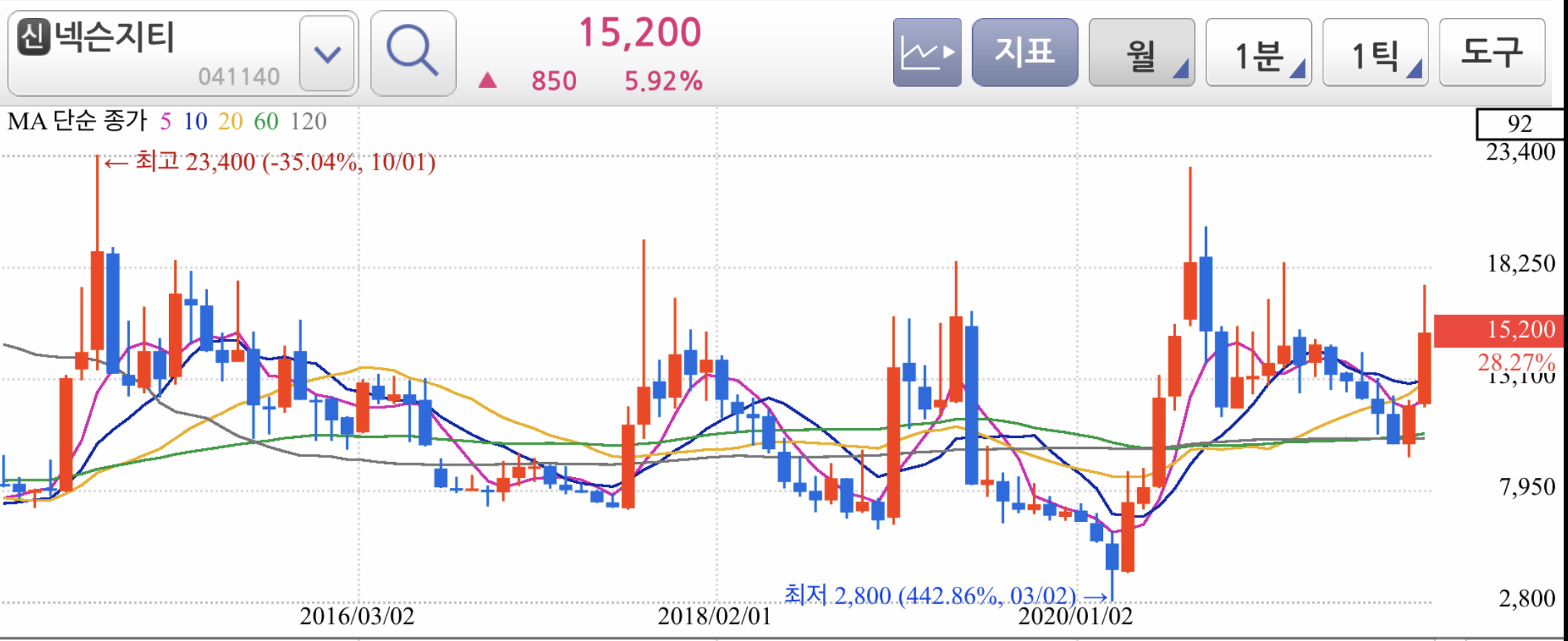Click the 28.27% label on axis

[x=1516, y=362]
